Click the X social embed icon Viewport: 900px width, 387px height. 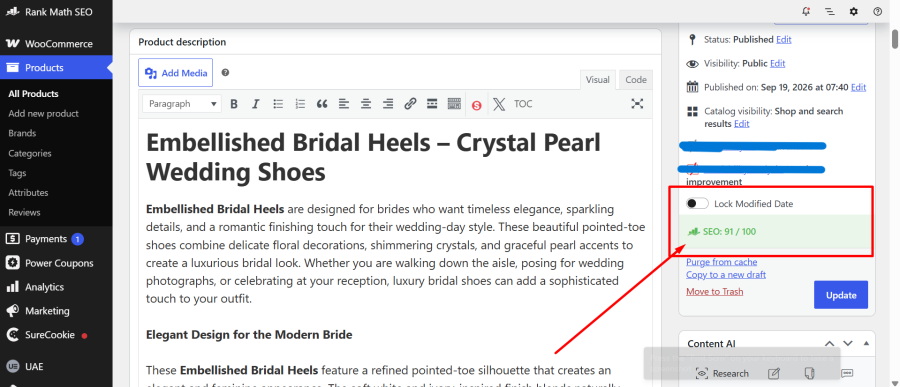click(499, 104)
